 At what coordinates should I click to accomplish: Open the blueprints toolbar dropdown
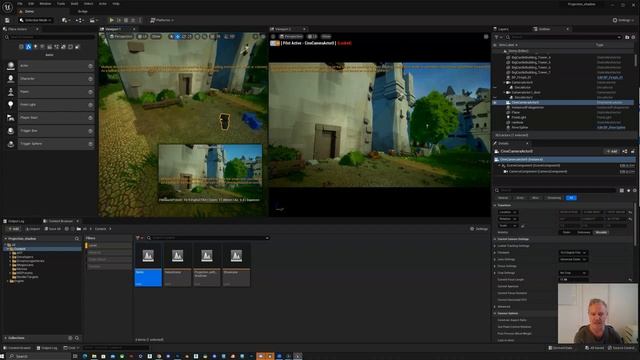79,20
